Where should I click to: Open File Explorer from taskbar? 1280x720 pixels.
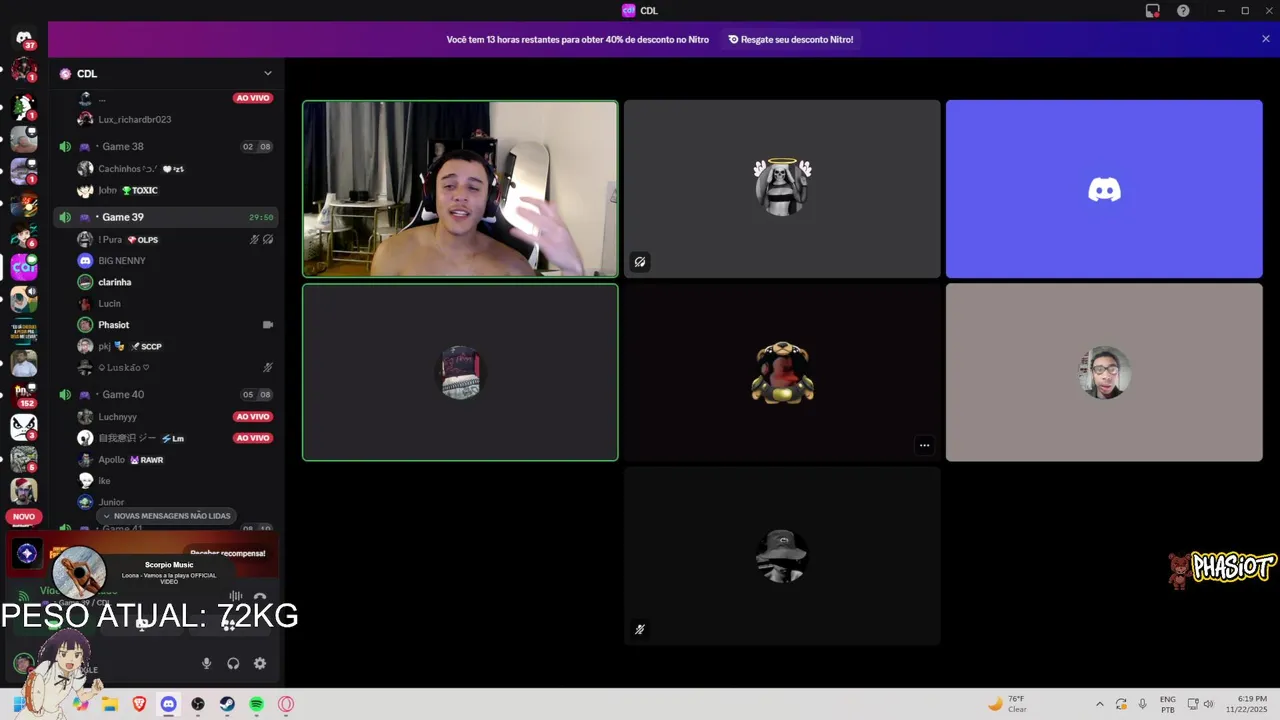[x=110, y=704]
